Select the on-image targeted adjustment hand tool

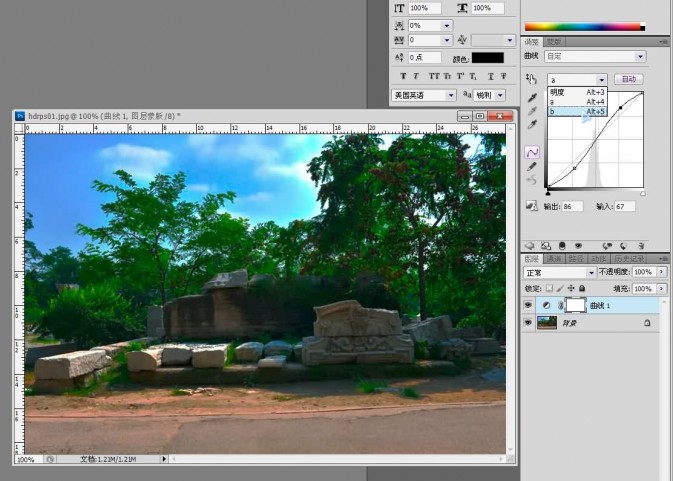pyautogui.click(x=531, y=79)
